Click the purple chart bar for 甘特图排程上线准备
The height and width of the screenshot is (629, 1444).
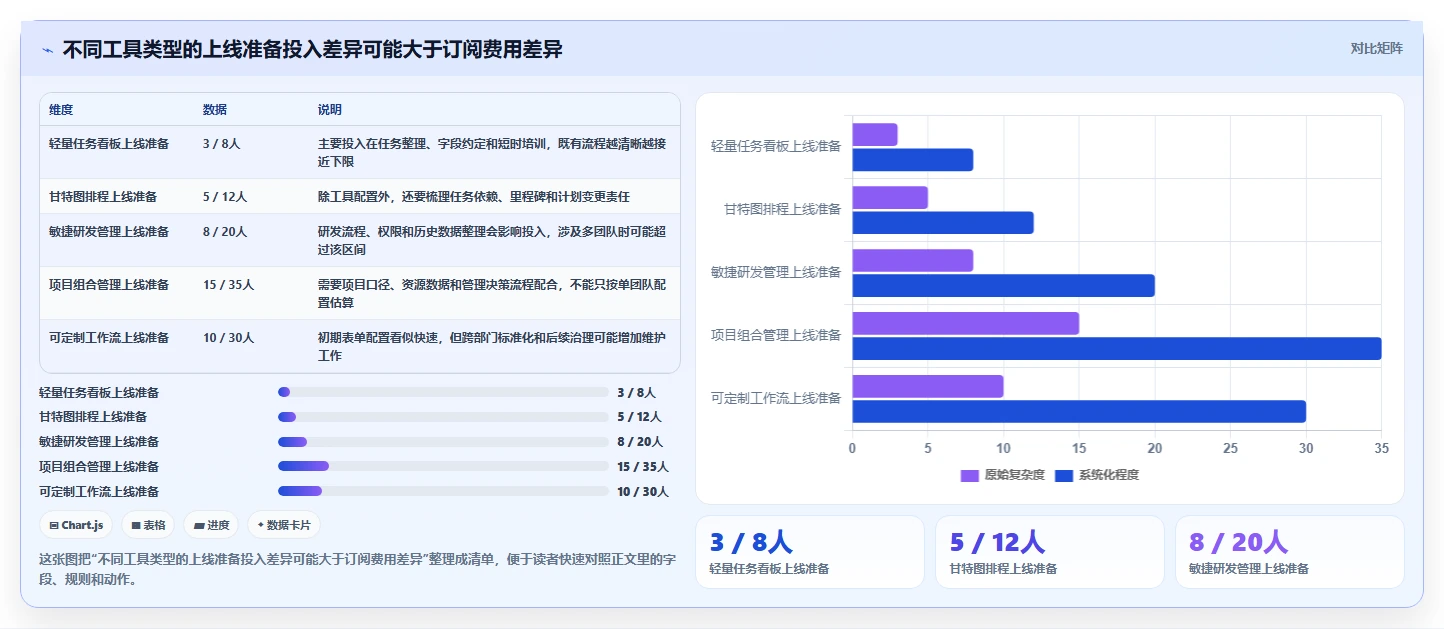890,197
